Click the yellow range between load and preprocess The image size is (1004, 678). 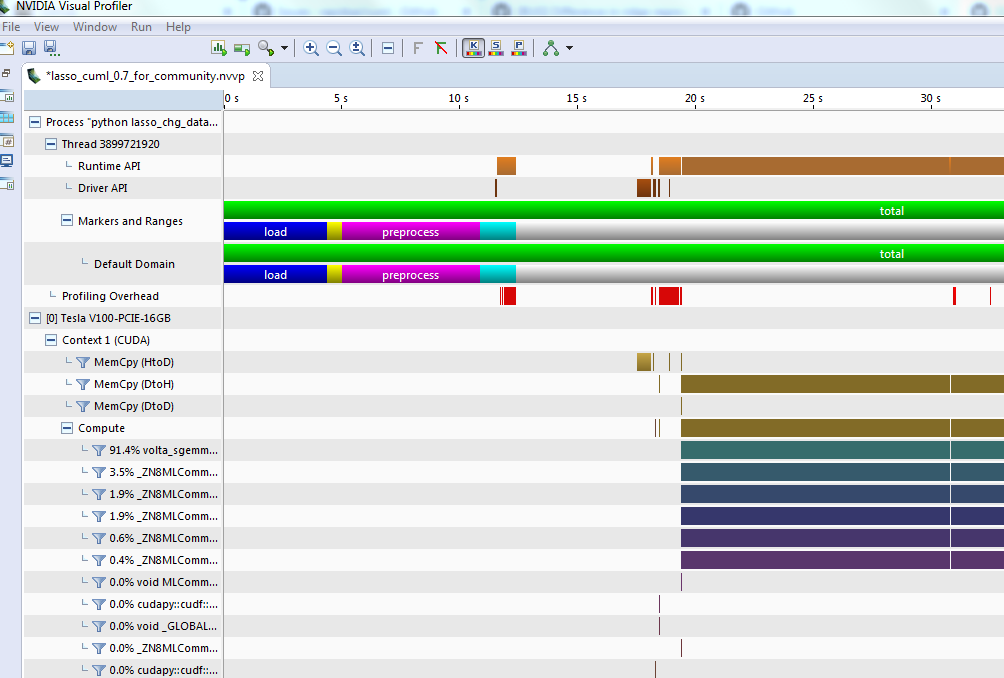point(334,232)
